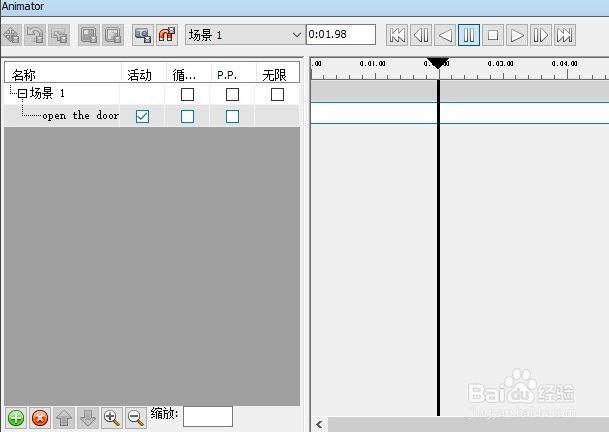The height and width of the screenshot is (432, 609).
Task: Select the rotate animation set tool
Action: (35, 35)
